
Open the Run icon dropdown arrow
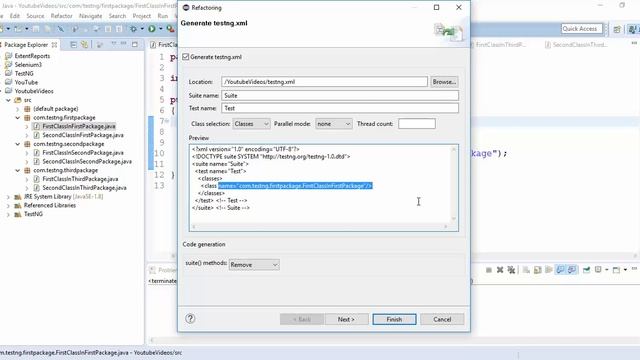160,29
